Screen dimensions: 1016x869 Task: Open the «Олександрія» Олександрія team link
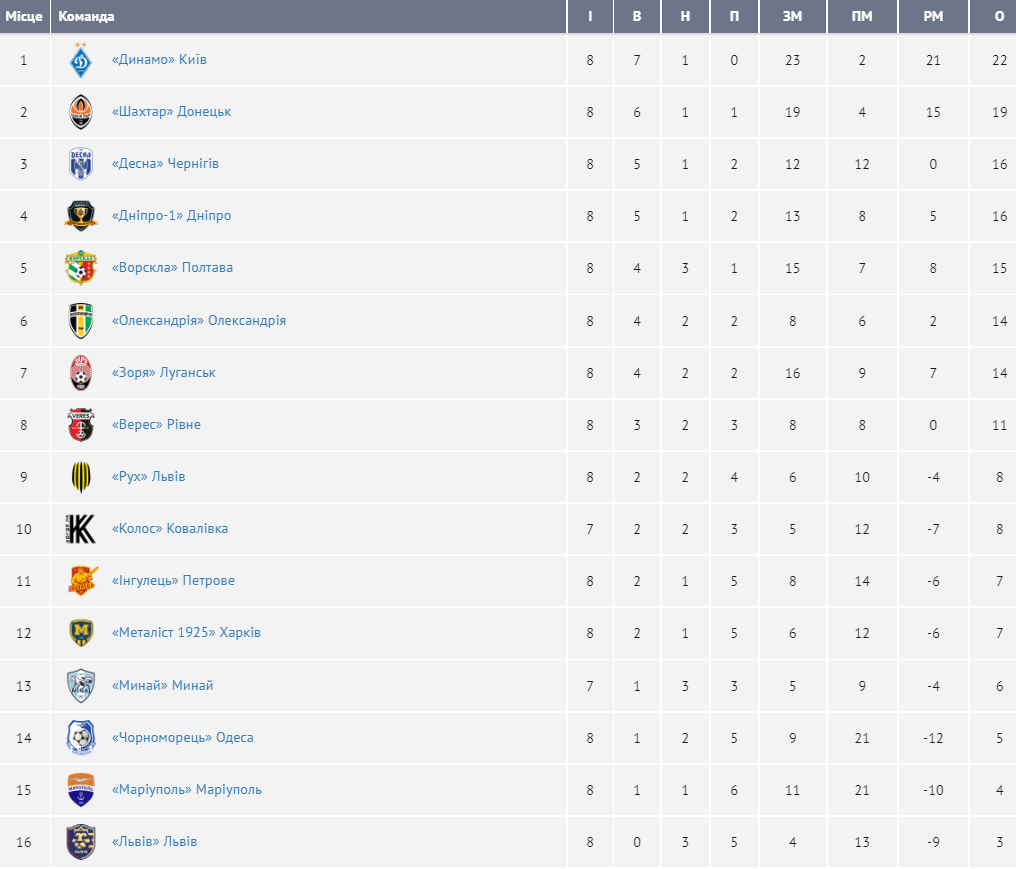[x=199, y=321]
